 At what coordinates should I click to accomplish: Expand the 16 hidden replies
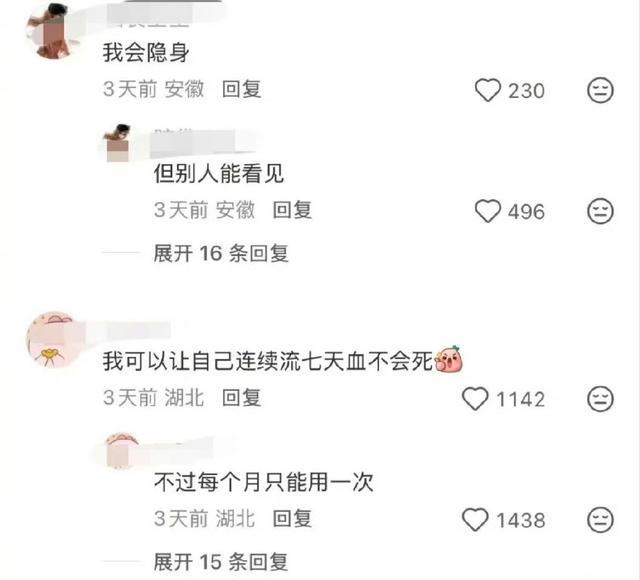tap(221, 253)
